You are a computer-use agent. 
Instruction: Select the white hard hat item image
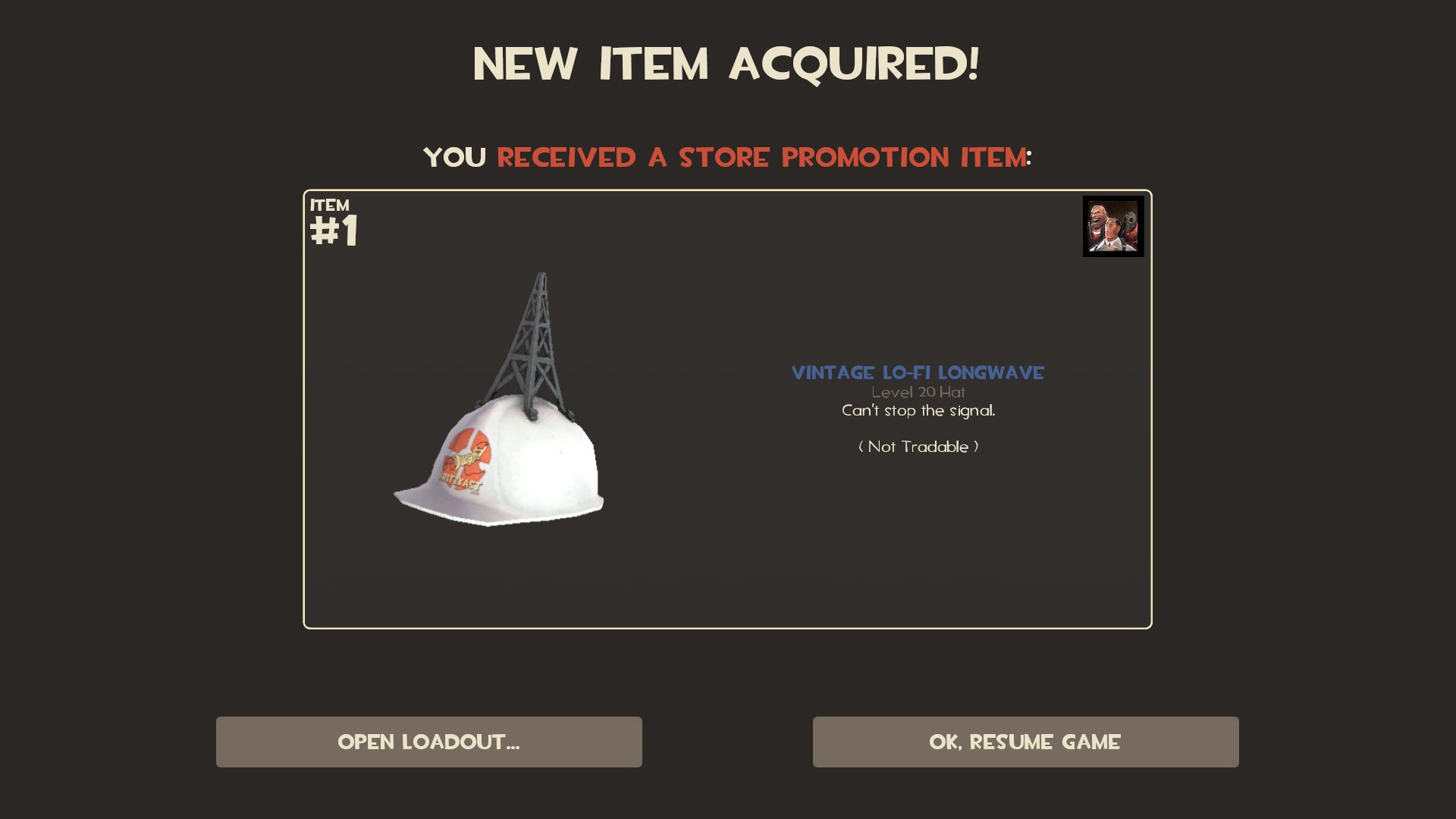pyautogui.click(x=499, y=400)
